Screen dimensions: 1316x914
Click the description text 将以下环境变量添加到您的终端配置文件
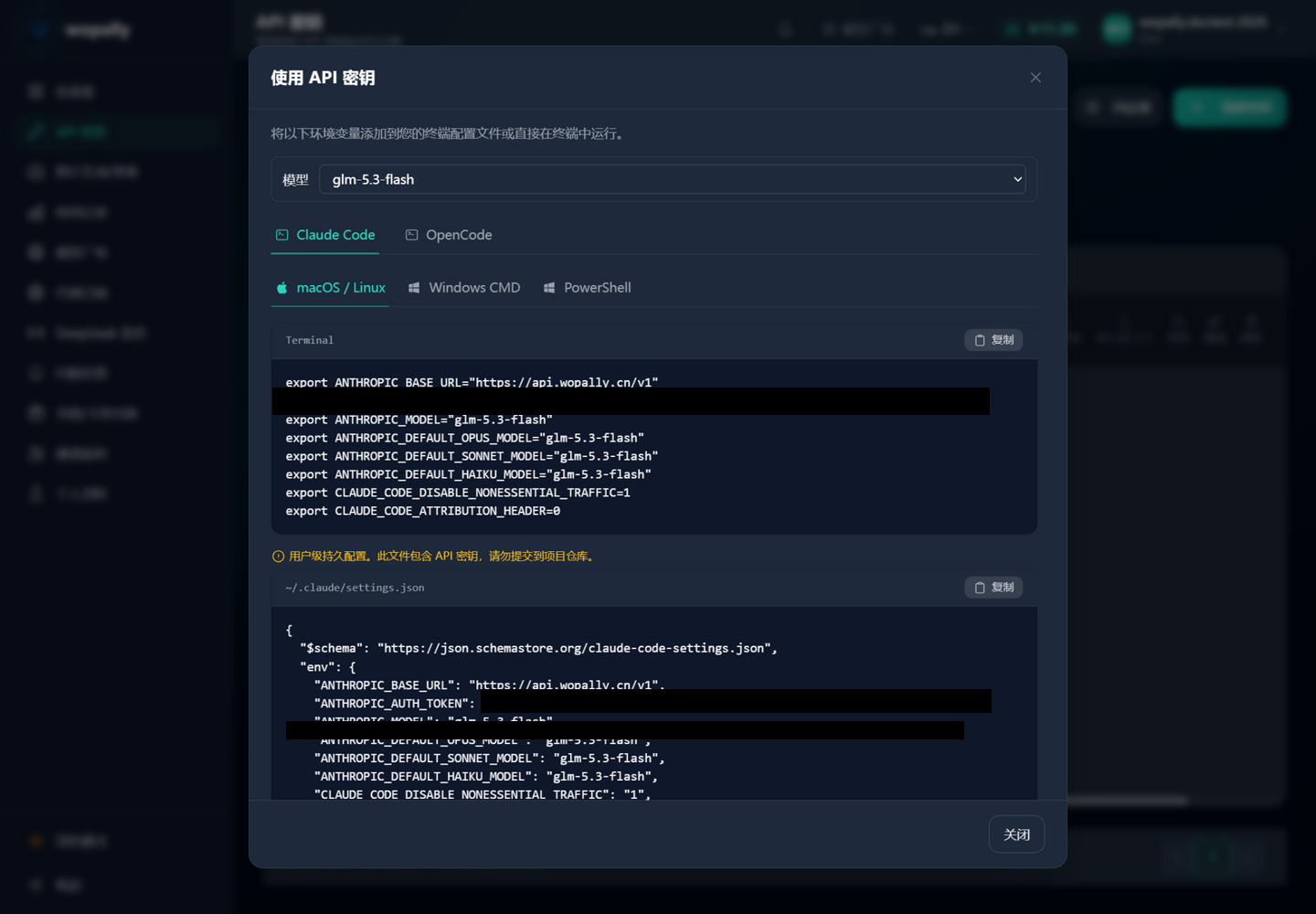point(449,133)
